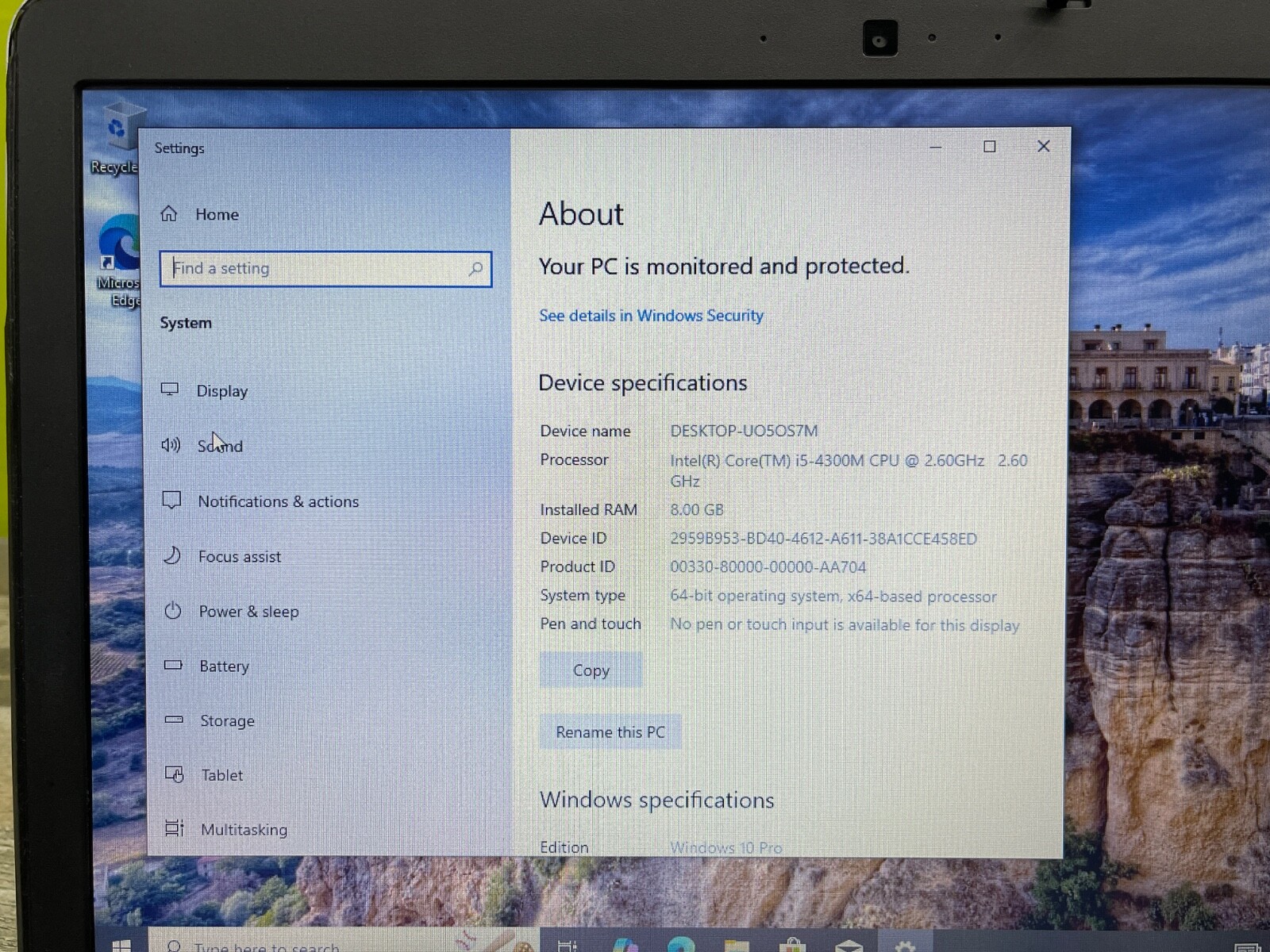
Task: Go to Settings Home
Action: pos(200,214)
